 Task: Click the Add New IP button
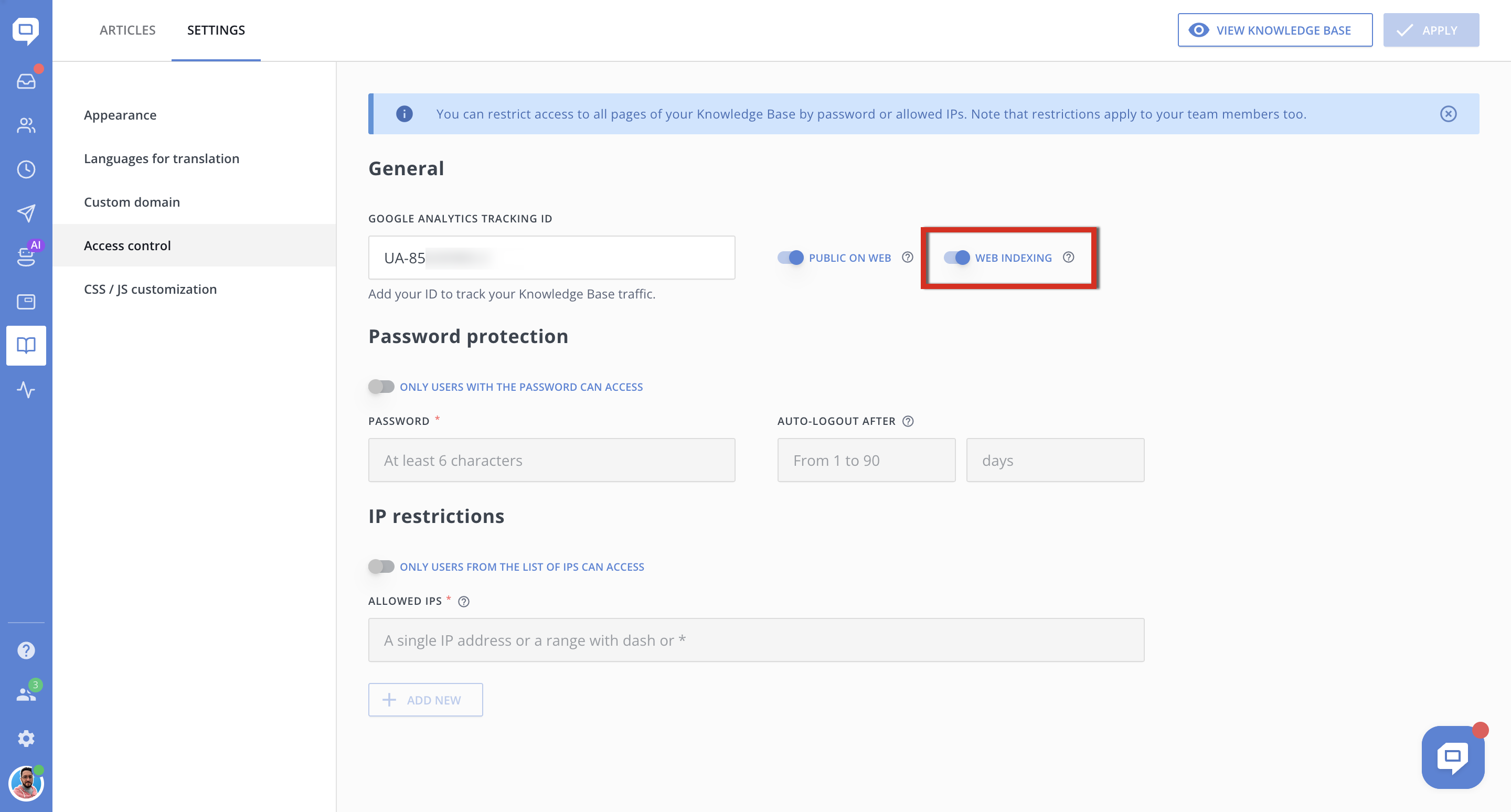[x=425, y=699]
